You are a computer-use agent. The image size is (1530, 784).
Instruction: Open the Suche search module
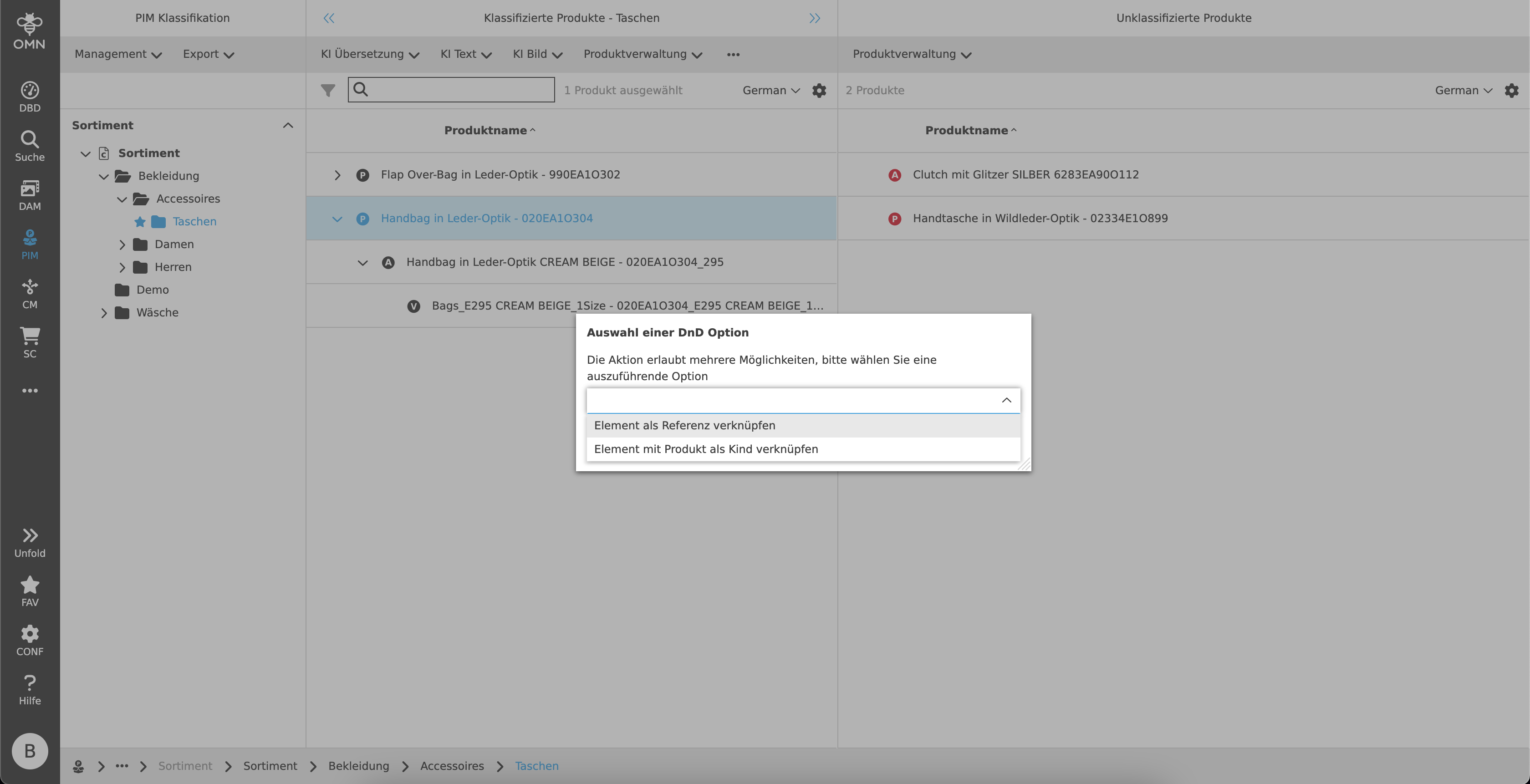(30, 146)
